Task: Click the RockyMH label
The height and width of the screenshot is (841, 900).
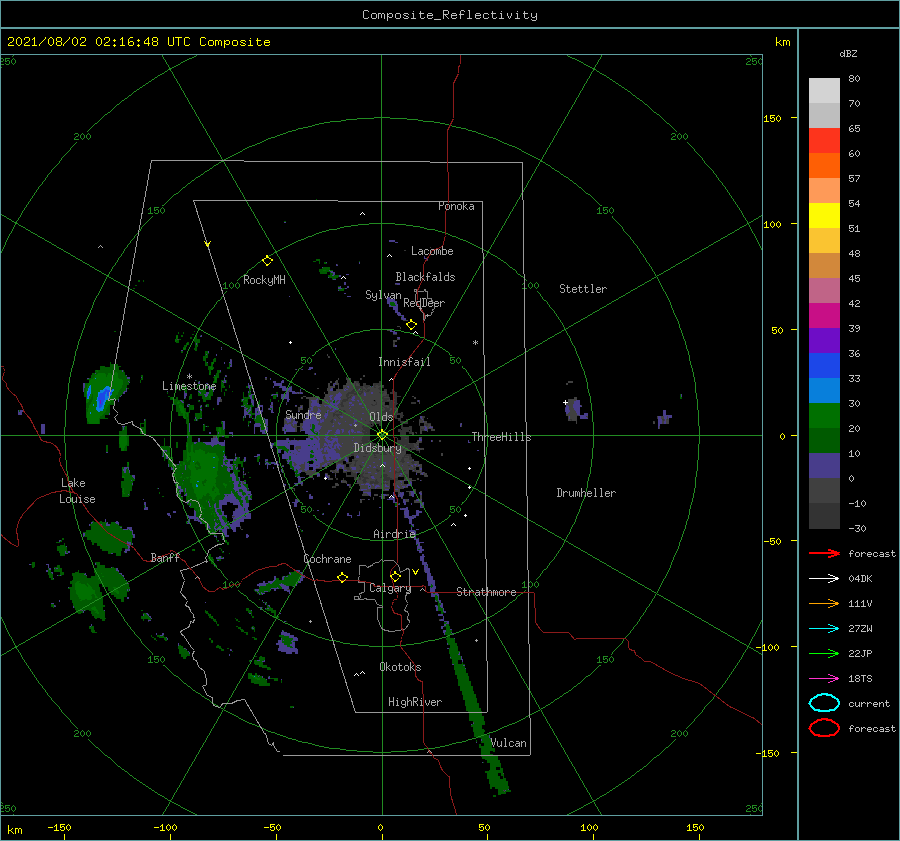Action: pyautogui.click(x=264, y=280)
